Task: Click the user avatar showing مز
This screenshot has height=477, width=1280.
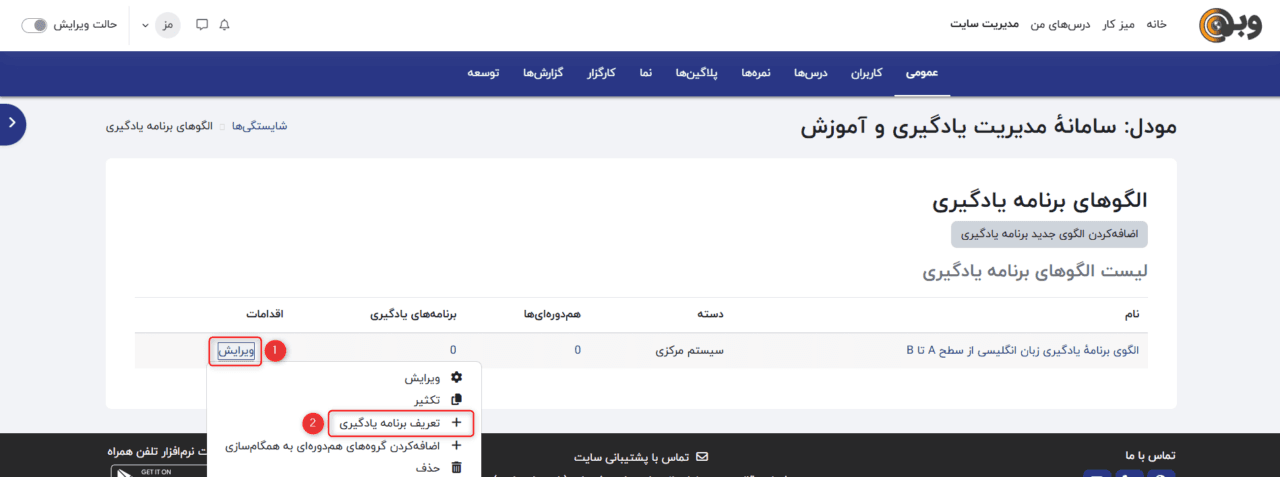Action: pos(168,24)
